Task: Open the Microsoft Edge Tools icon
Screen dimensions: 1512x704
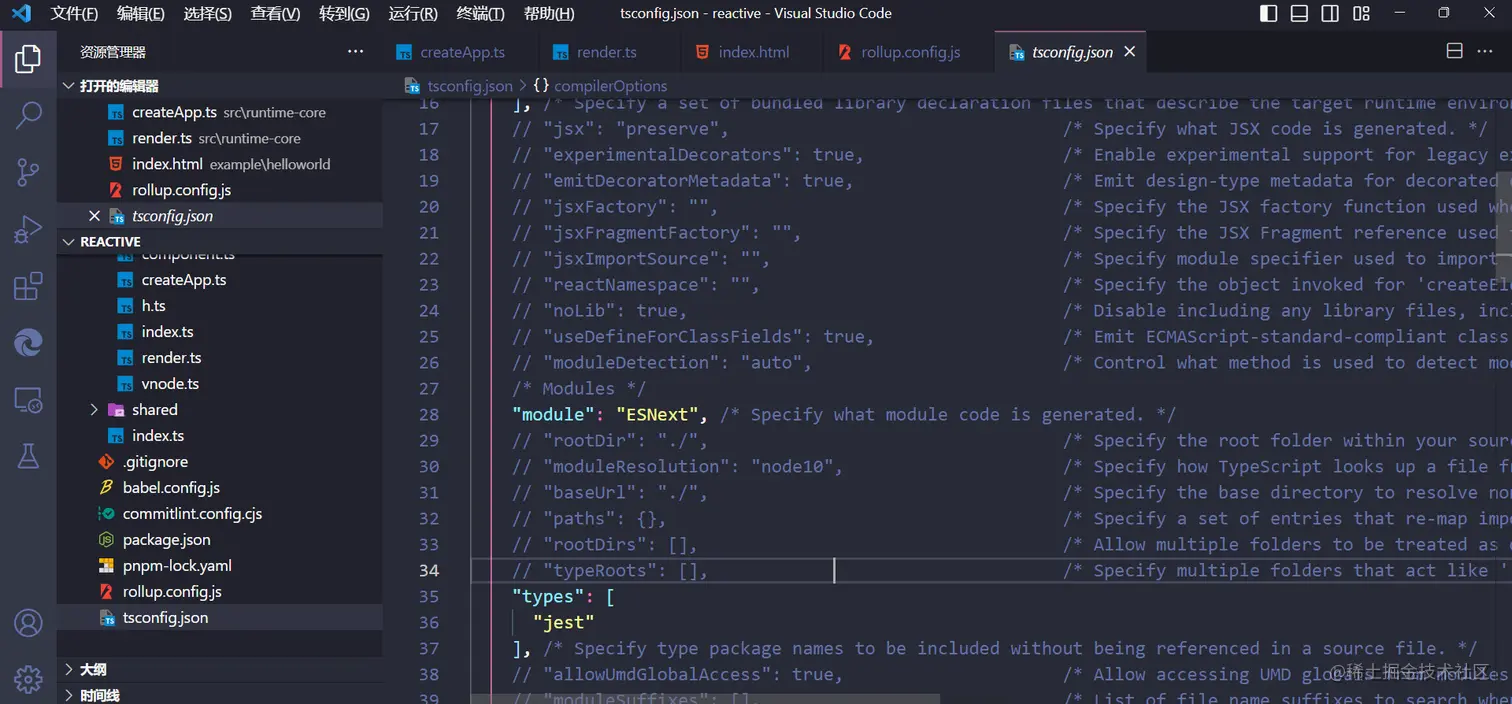Action: click(28, 344)
